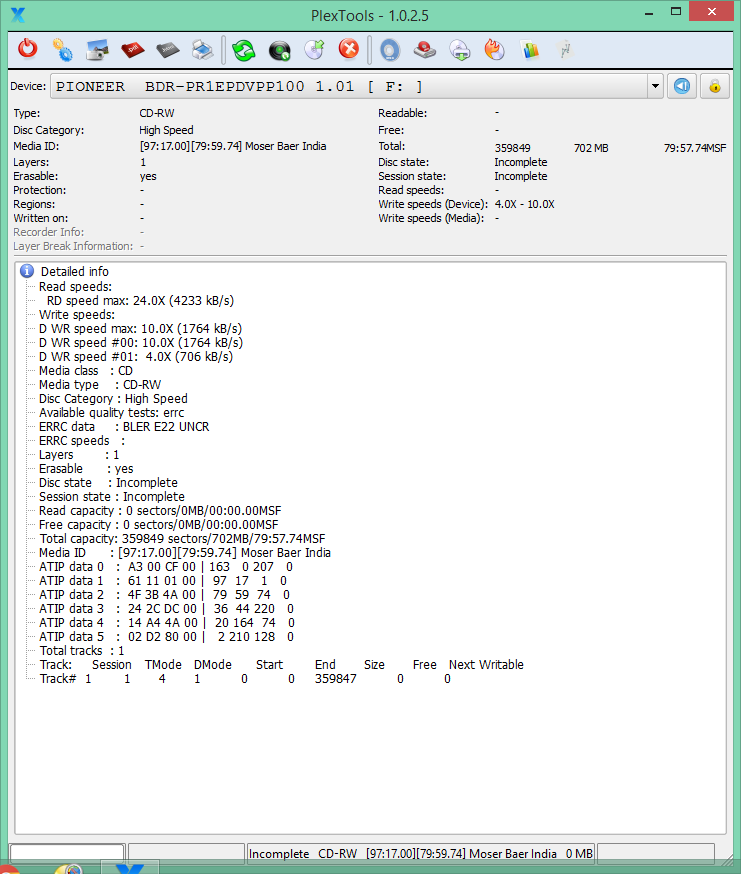741x874 pixels.
Task: Click 'RD speed max: 24.0X (4233 kB/s)'
Action: (141, 300)
